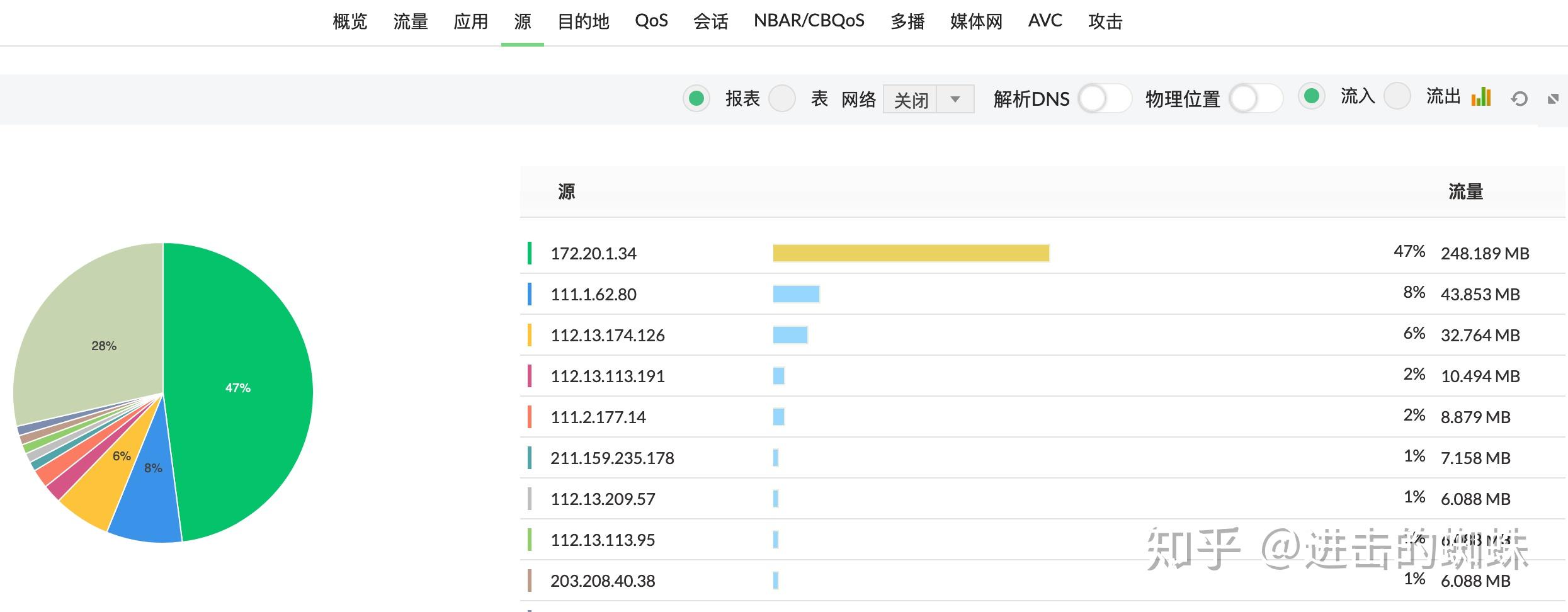Image resolution: width=1568 pixels, height=612 pixels.
Task: Click source IP 111.2.177.14
Action: (x=598, y=417)
